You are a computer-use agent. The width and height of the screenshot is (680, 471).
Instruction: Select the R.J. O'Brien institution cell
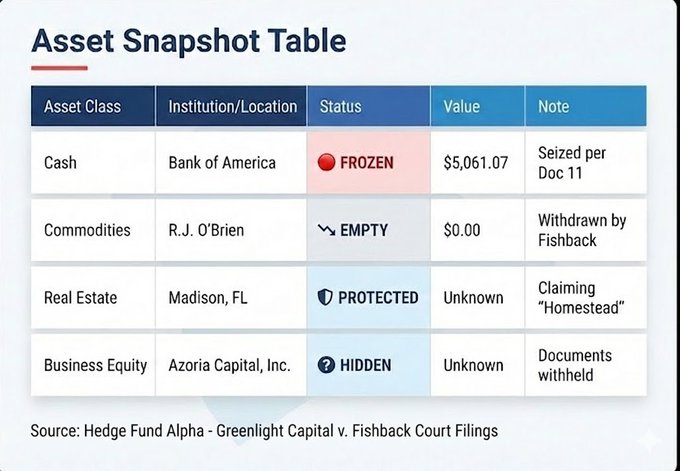213,230
